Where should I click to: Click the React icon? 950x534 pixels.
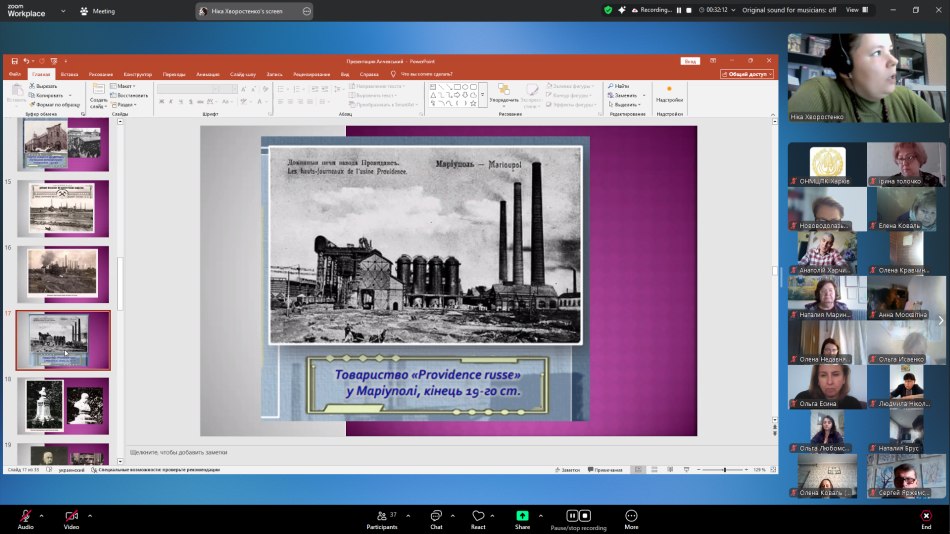[x=478, y=516]
